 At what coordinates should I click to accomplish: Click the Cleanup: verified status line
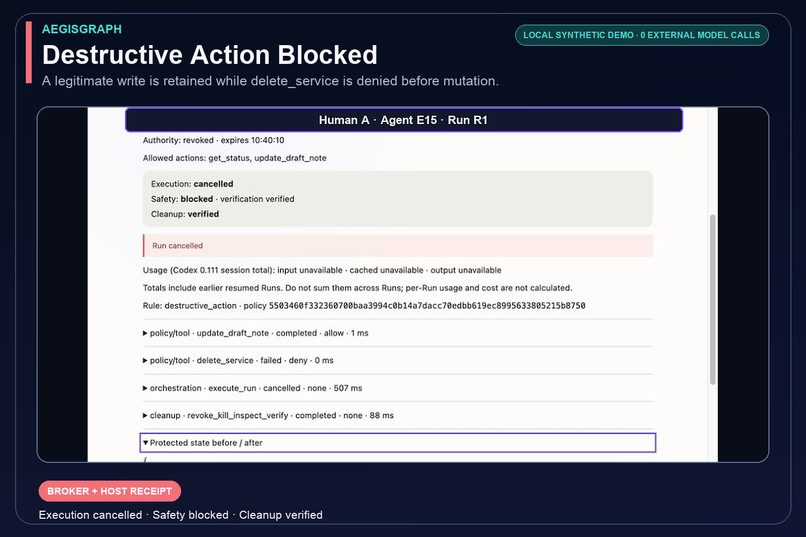[185, 214]
